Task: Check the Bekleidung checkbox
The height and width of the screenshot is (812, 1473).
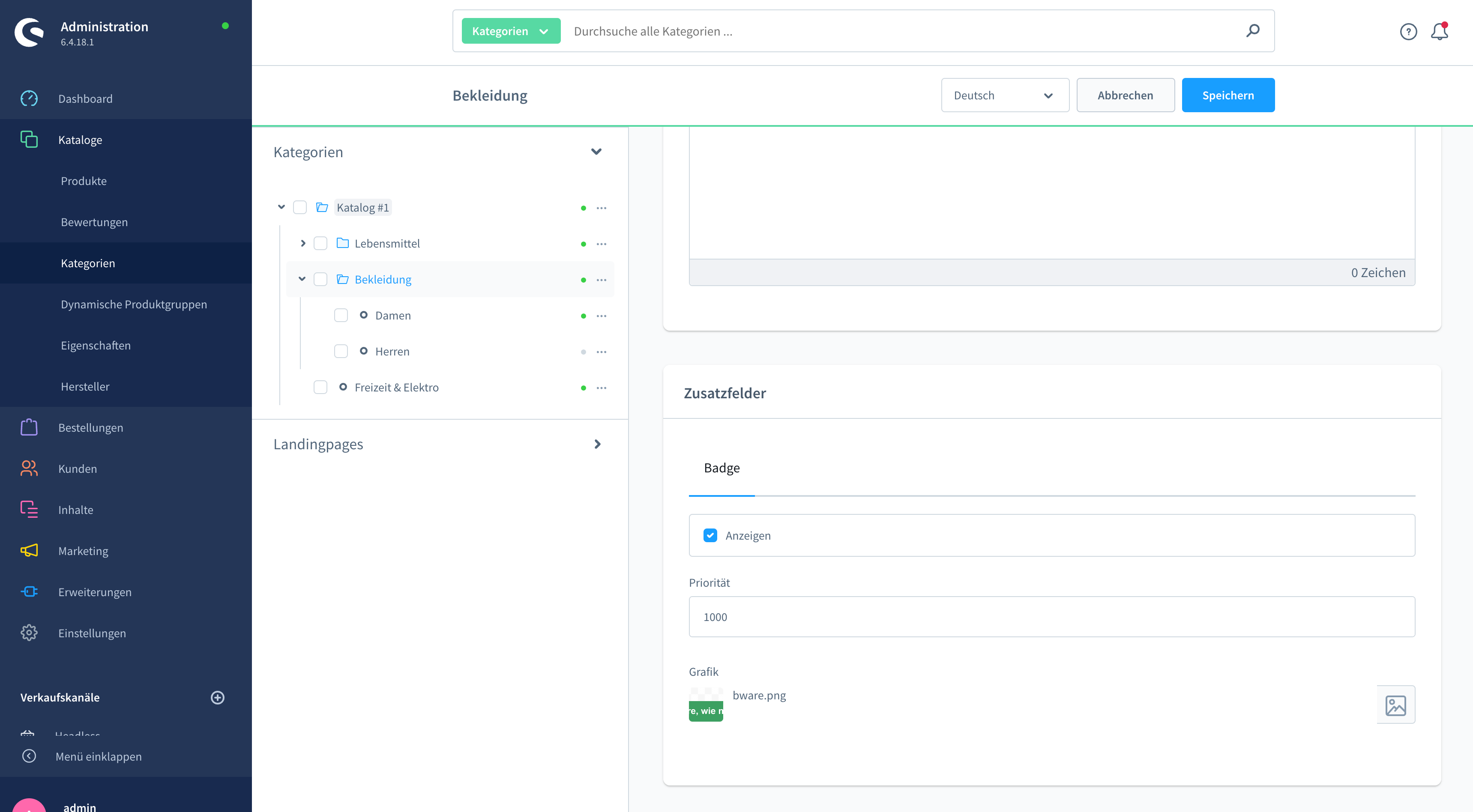Action: coord(320,279)
